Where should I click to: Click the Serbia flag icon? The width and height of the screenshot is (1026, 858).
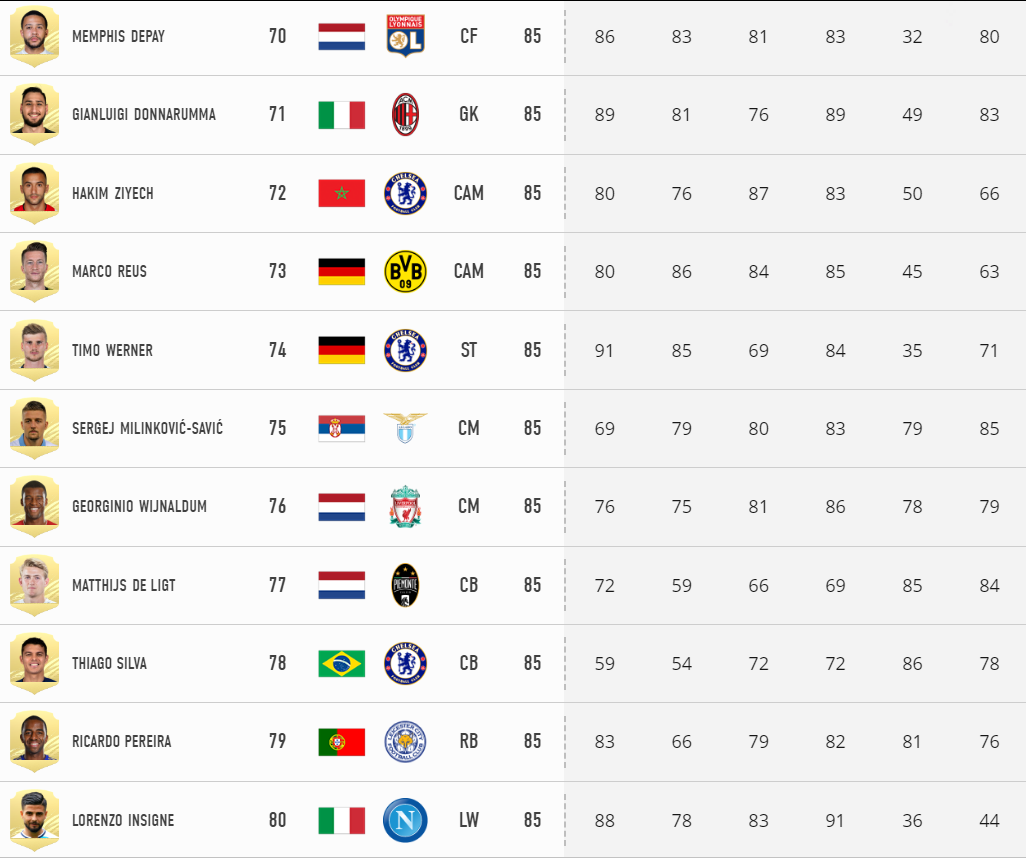pos(342,428)
